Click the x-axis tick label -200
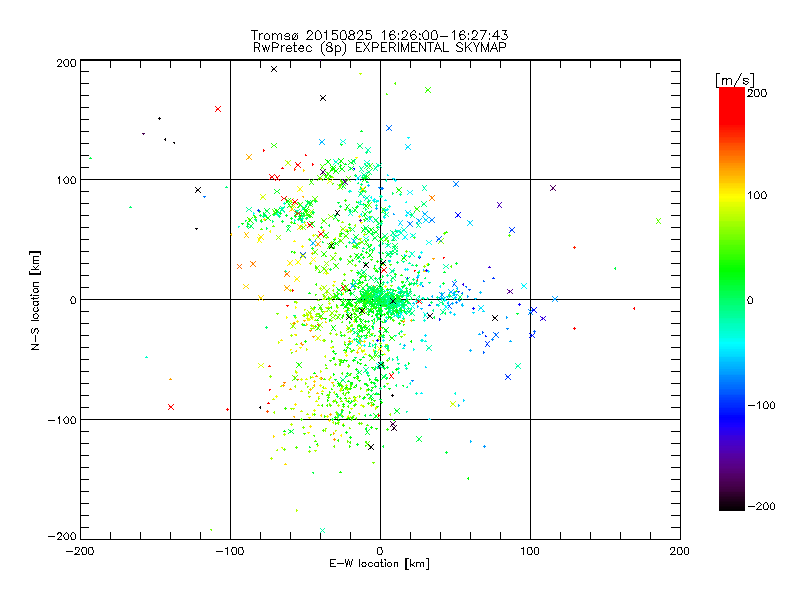This screenshot has width=800, height=600. 80,551
